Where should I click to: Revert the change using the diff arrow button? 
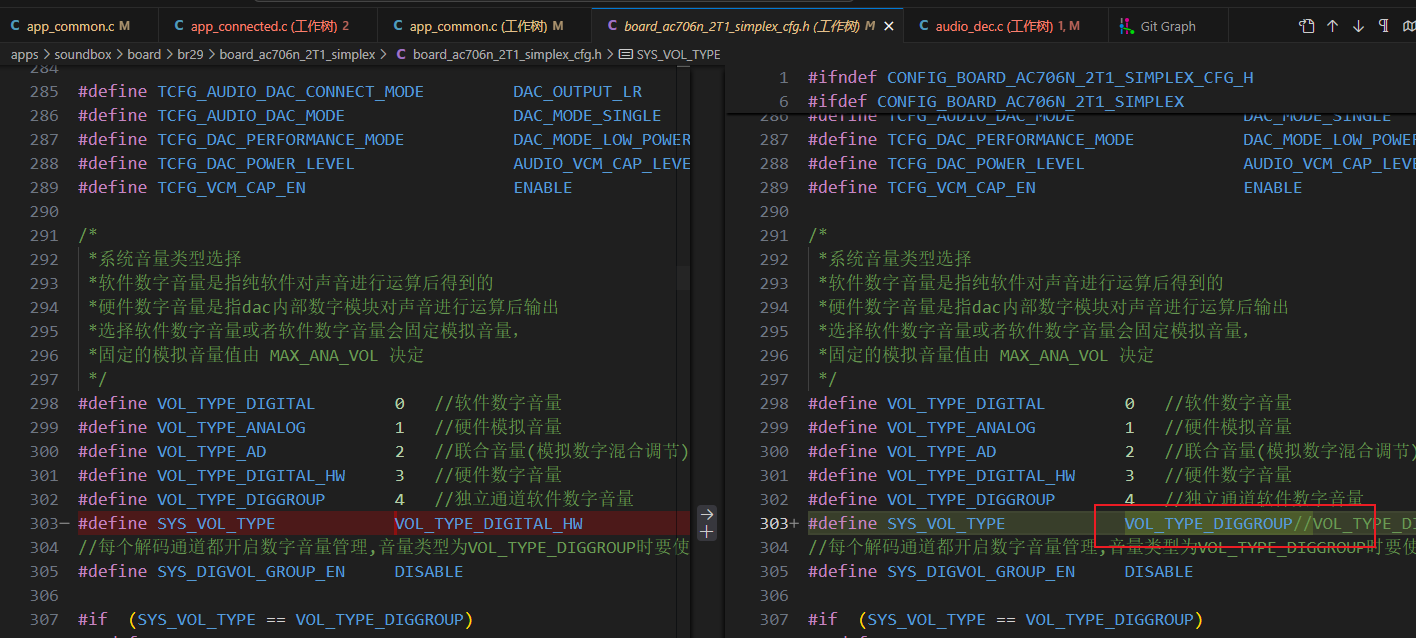(706, 514)
